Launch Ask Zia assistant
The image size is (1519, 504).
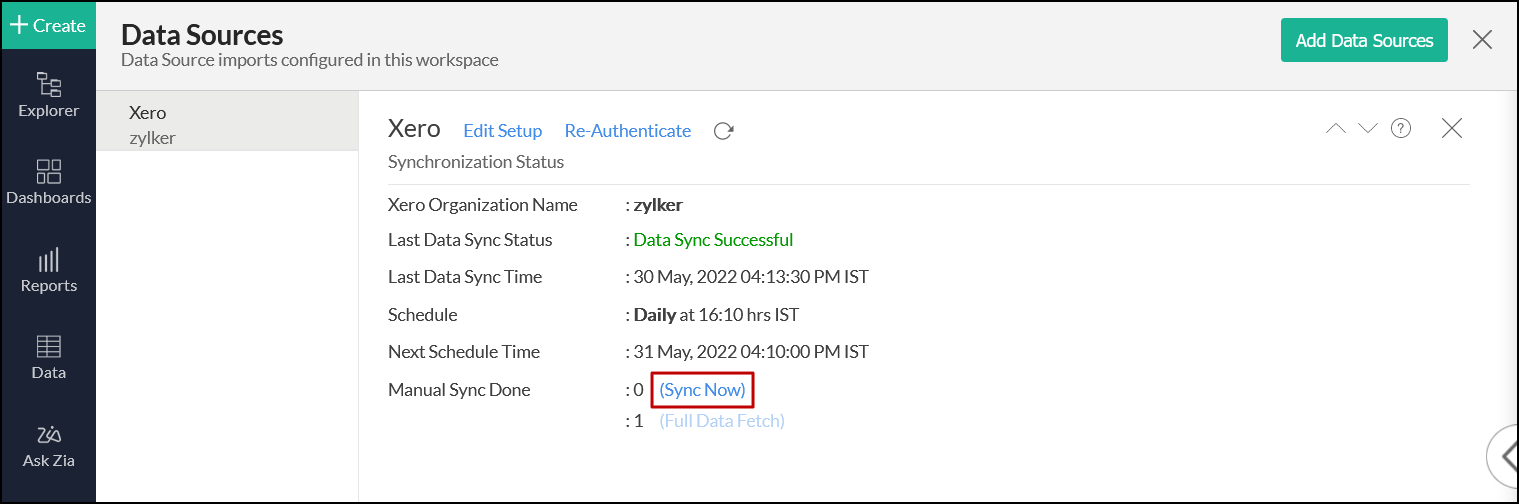pyautogui.click(x=48, y=446)
